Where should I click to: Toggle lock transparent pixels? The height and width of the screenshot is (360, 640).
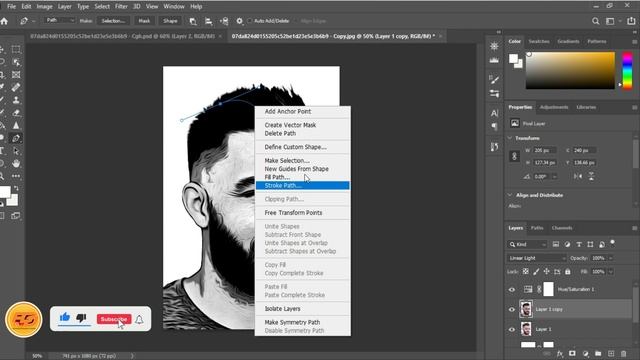[x=526, y=271]
